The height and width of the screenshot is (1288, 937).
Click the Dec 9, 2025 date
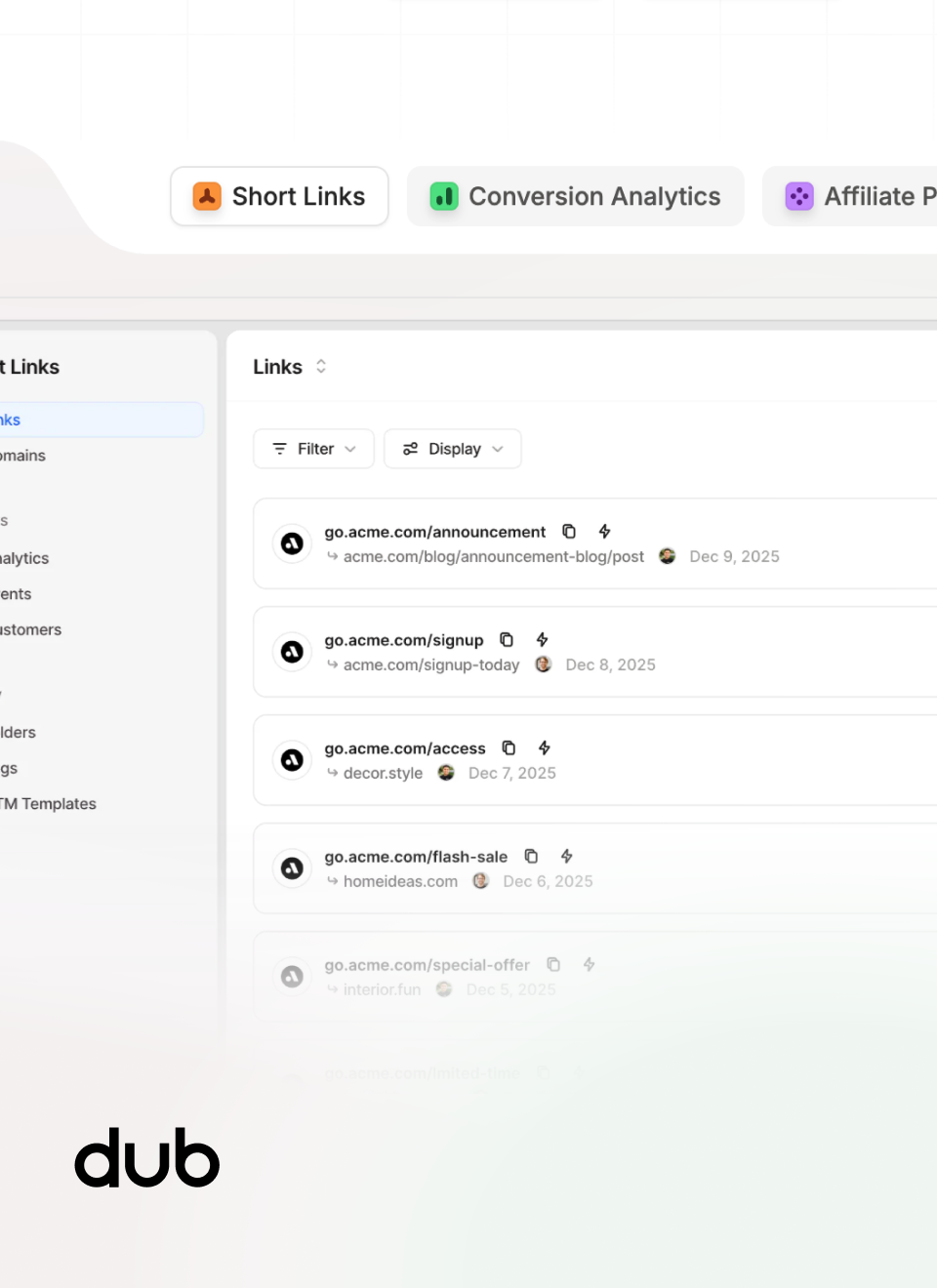click(734, 556)
